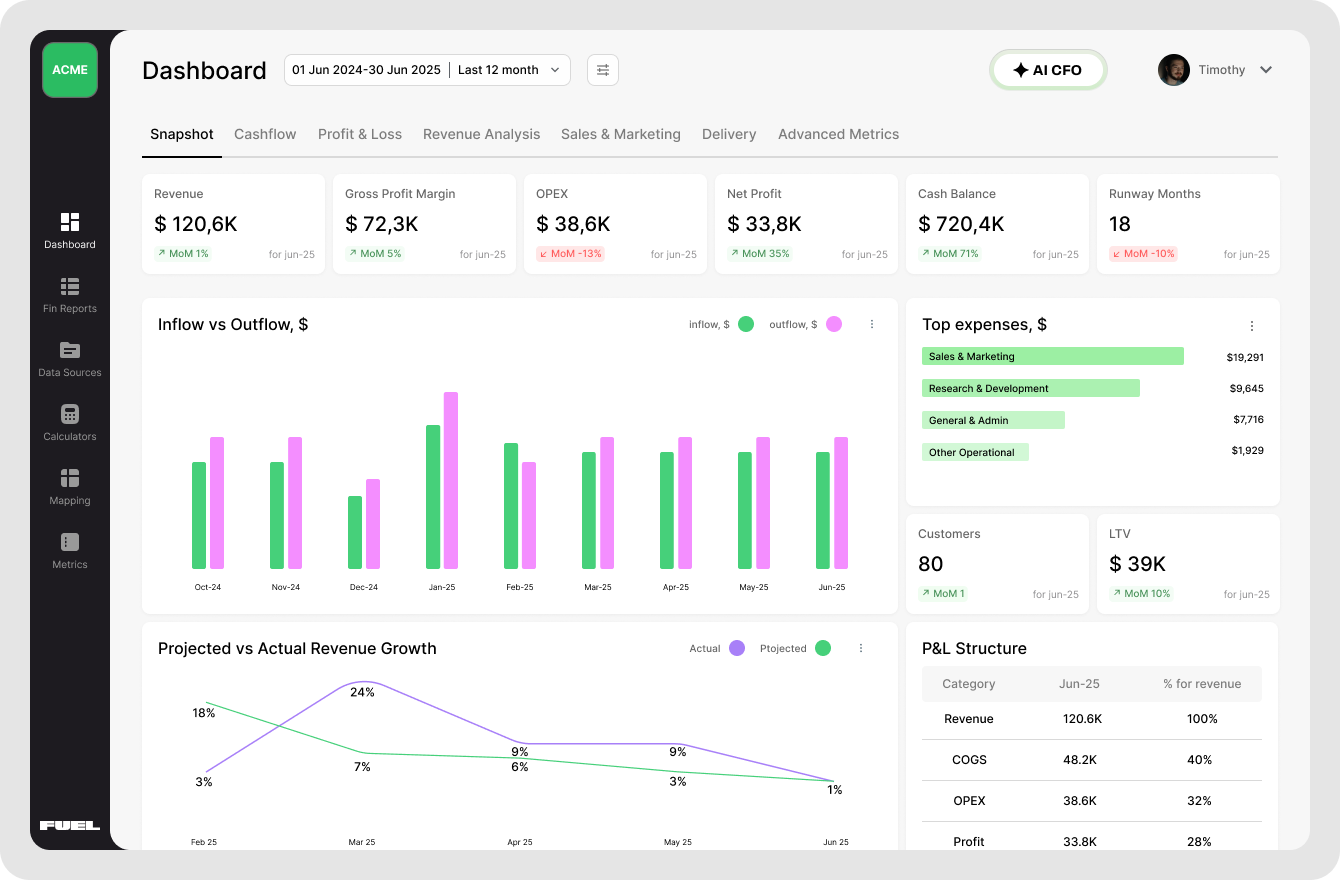Select the Sales & Marketing expense bar
1340x880 pixels.
pos(1052,356)
